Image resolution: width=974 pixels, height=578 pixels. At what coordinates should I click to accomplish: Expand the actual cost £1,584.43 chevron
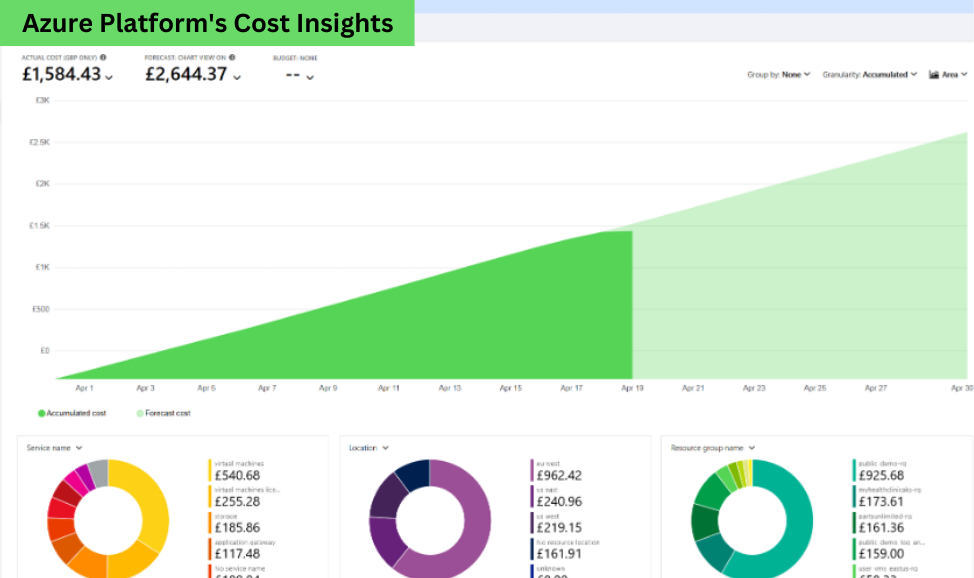tap(109, 77)
